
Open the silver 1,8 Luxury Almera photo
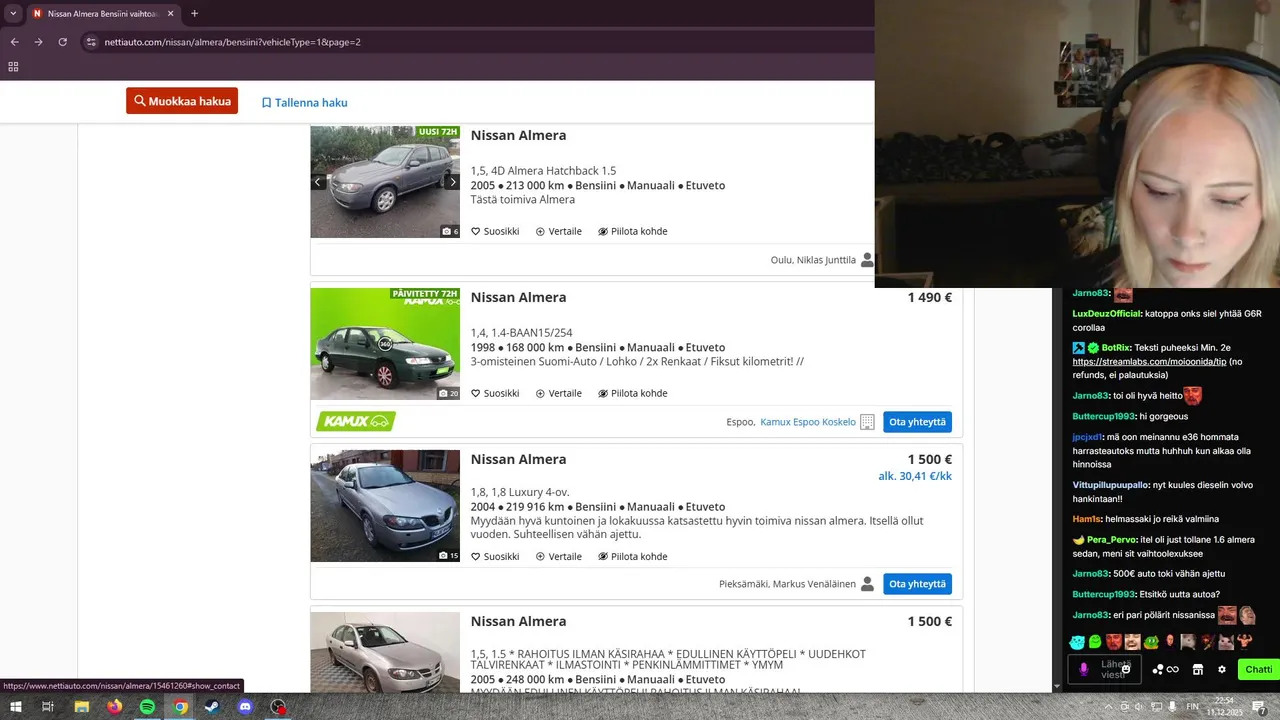385,506
